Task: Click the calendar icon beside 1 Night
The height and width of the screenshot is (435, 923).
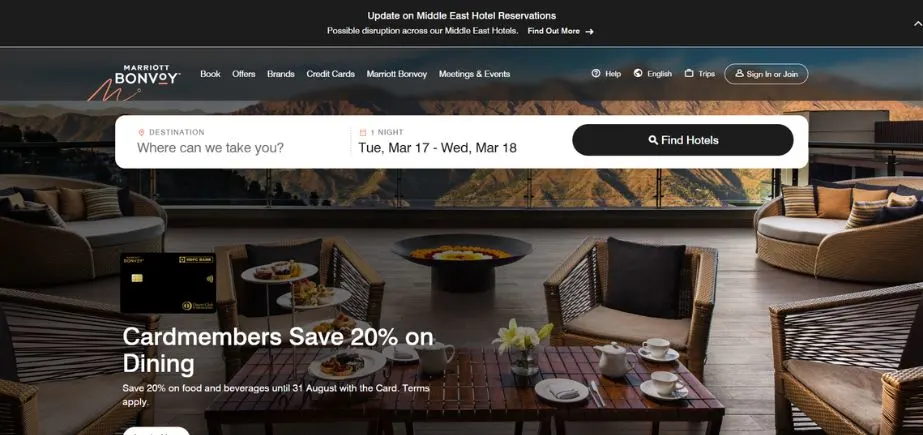Action: (363, 132)
